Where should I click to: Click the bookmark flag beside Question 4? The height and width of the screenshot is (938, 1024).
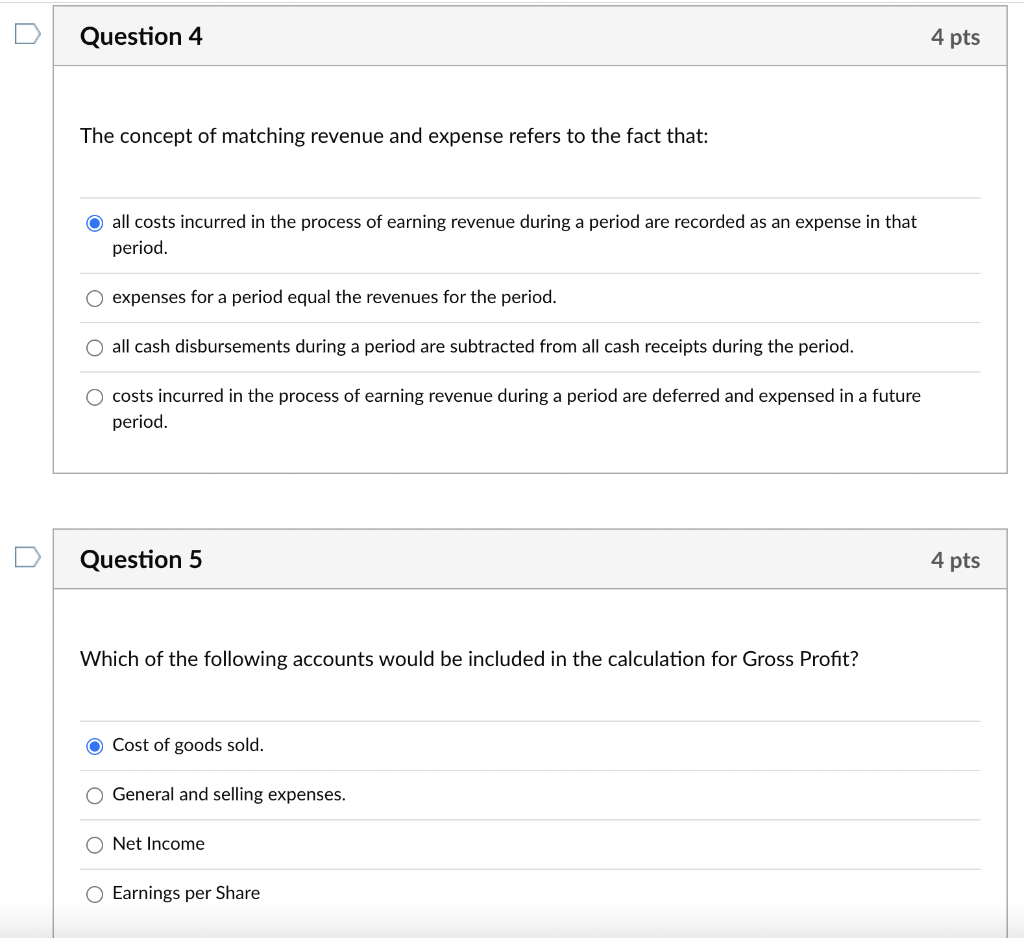point(27,33)
